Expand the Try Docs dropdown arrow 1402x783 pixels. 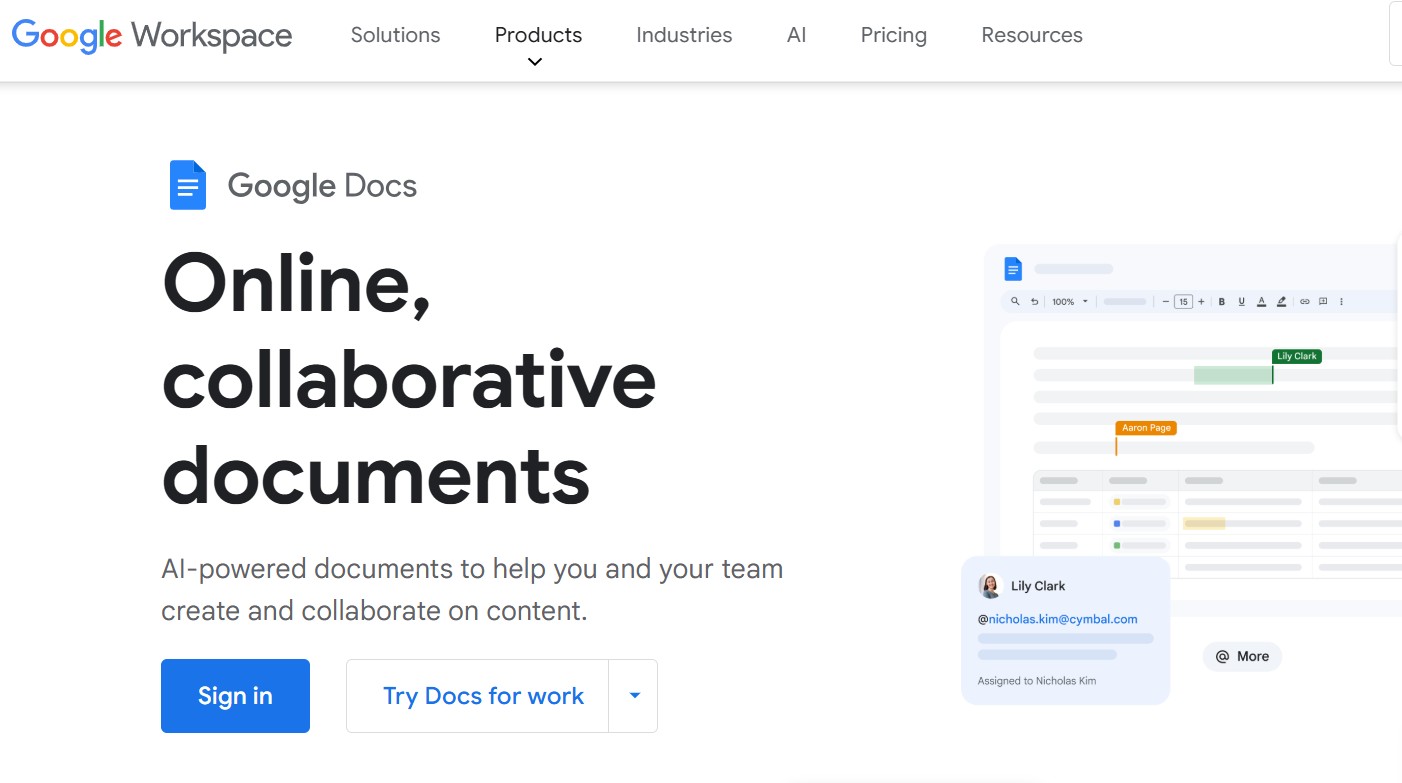(634, 696)
